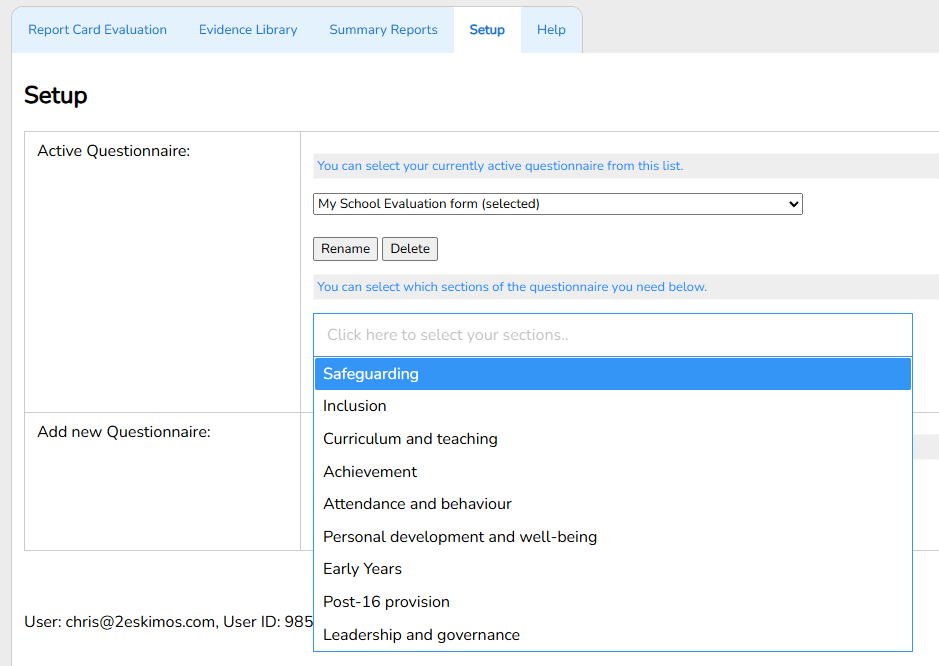Expand the active questionnaire dropdown

coord(557,204)
